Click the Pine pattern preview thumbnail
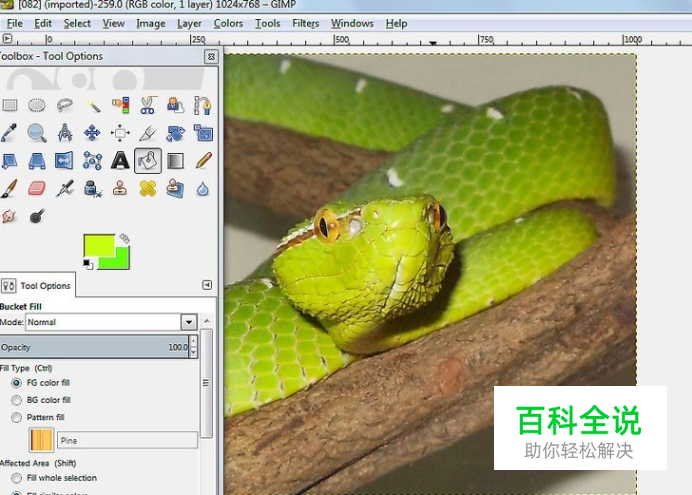Image resolution: width=692 pixels, height=495 pixels. tap(41, 440)
